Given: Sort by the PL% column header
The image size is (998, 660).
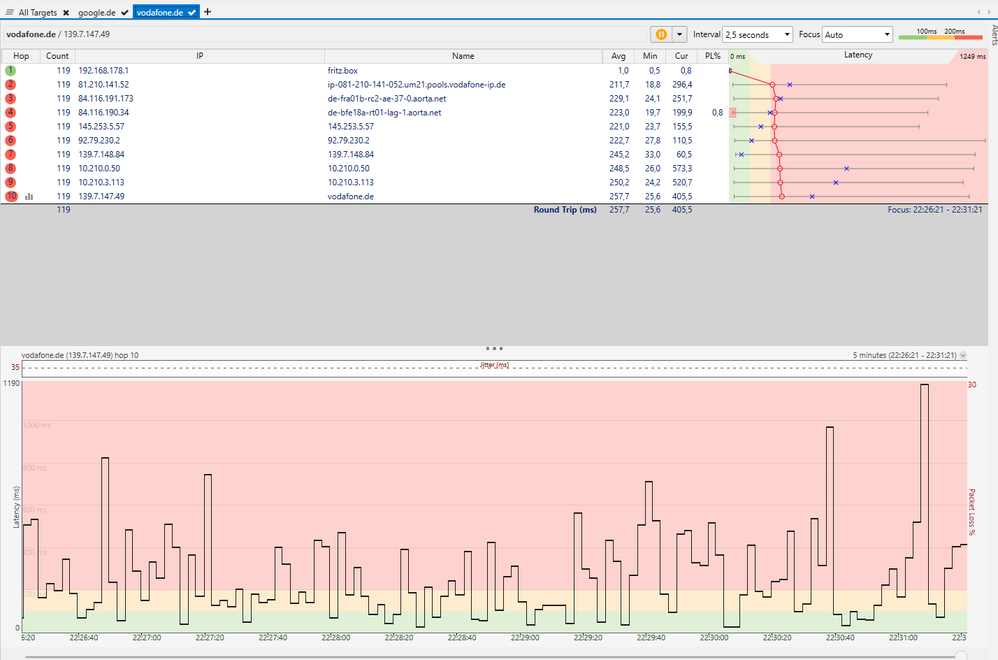Looking at the screenshot, I should pos(712,56).
